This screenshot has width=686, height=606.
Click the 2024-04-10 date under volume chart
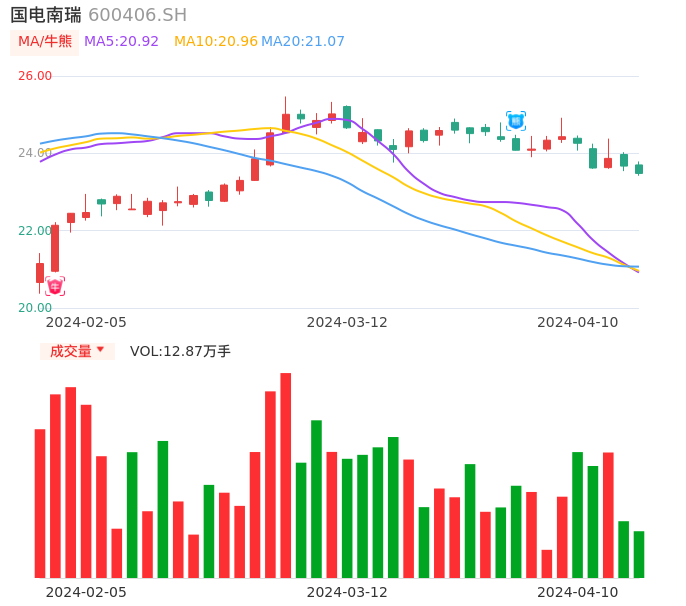tap(578, 593)
